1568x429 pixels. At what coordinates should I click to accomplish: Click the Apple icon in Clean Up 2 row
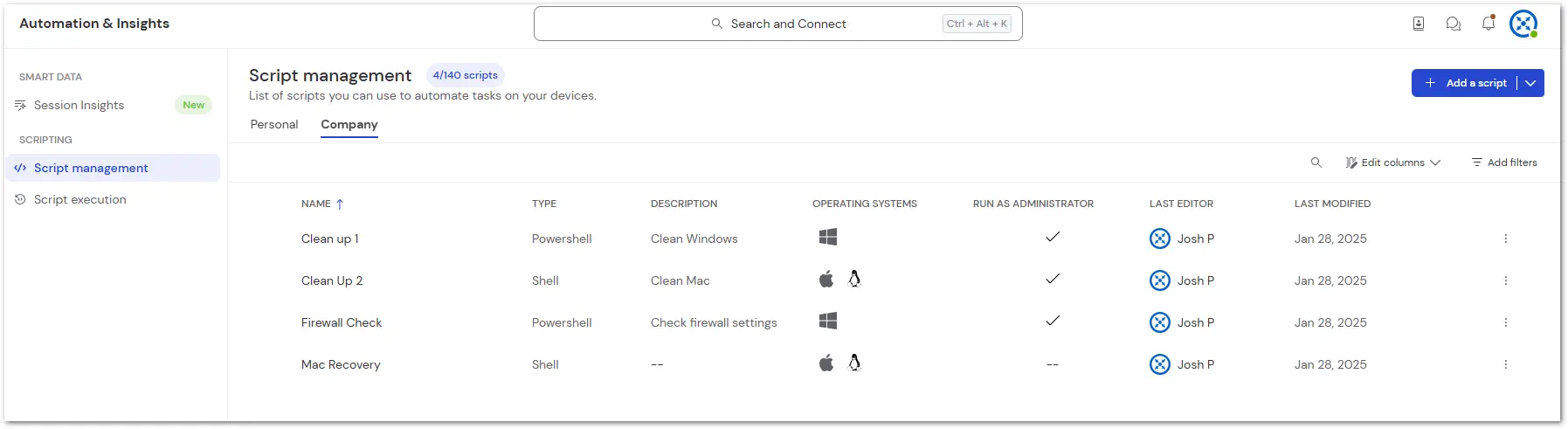[x=826, y=280]
